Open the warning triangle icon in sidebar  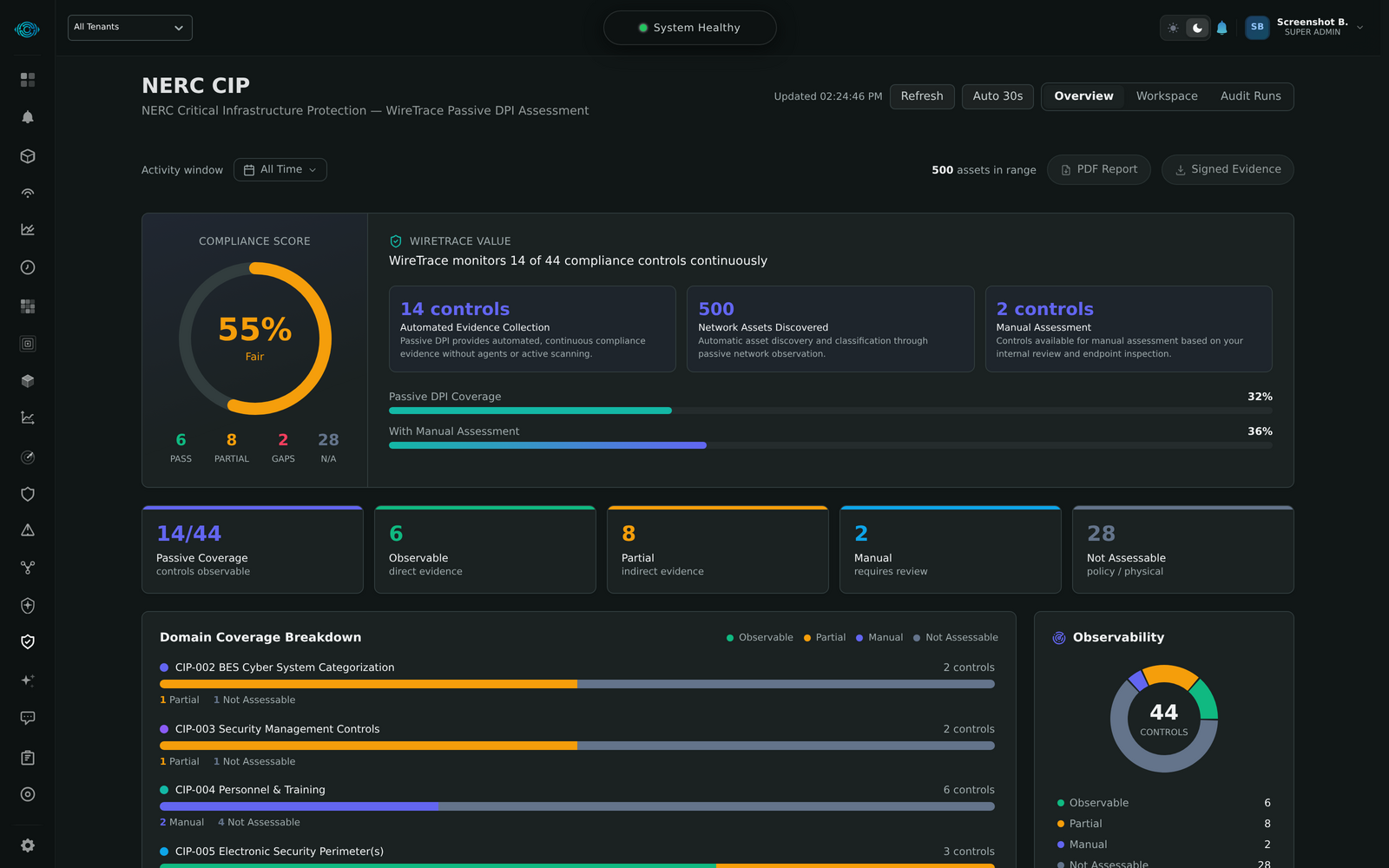coord(28,530)
